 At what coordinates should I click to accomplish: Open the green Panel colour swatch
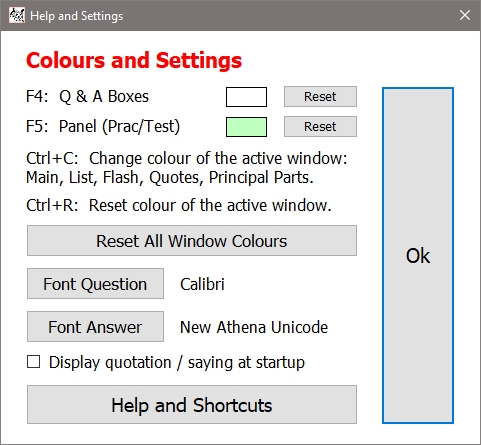tap(246, 127)
